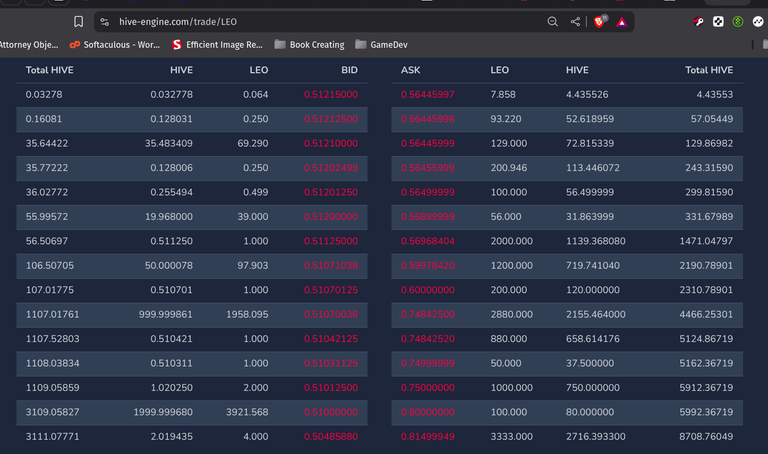Click ask LEO amount 2880.000
This screenshot has width=768, height=454.
click(x=511, y=314)
